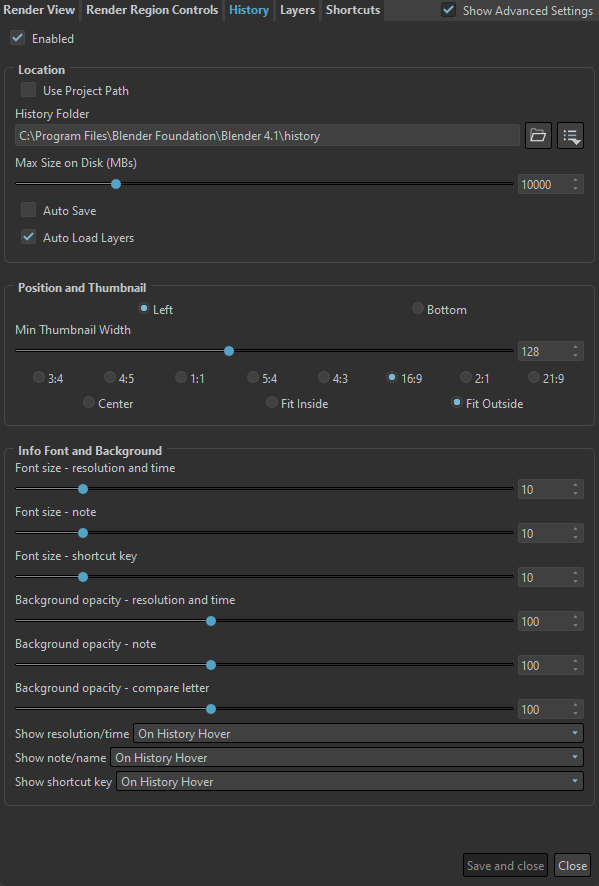Click the Font size - note slider handle

83,533
